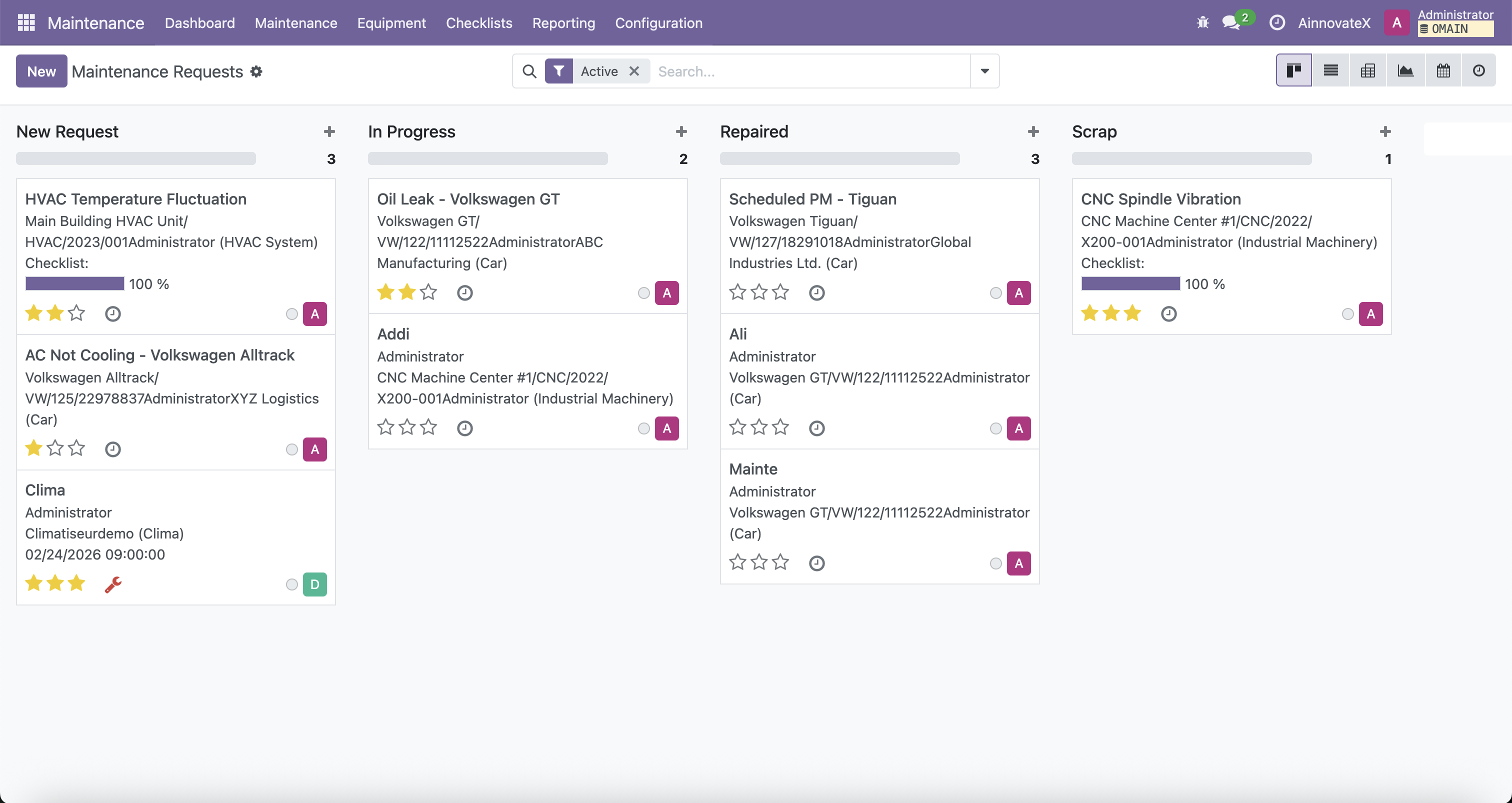Switch to list view icon
Viewport: 1512px width, 803px height.
point(1330,71)
